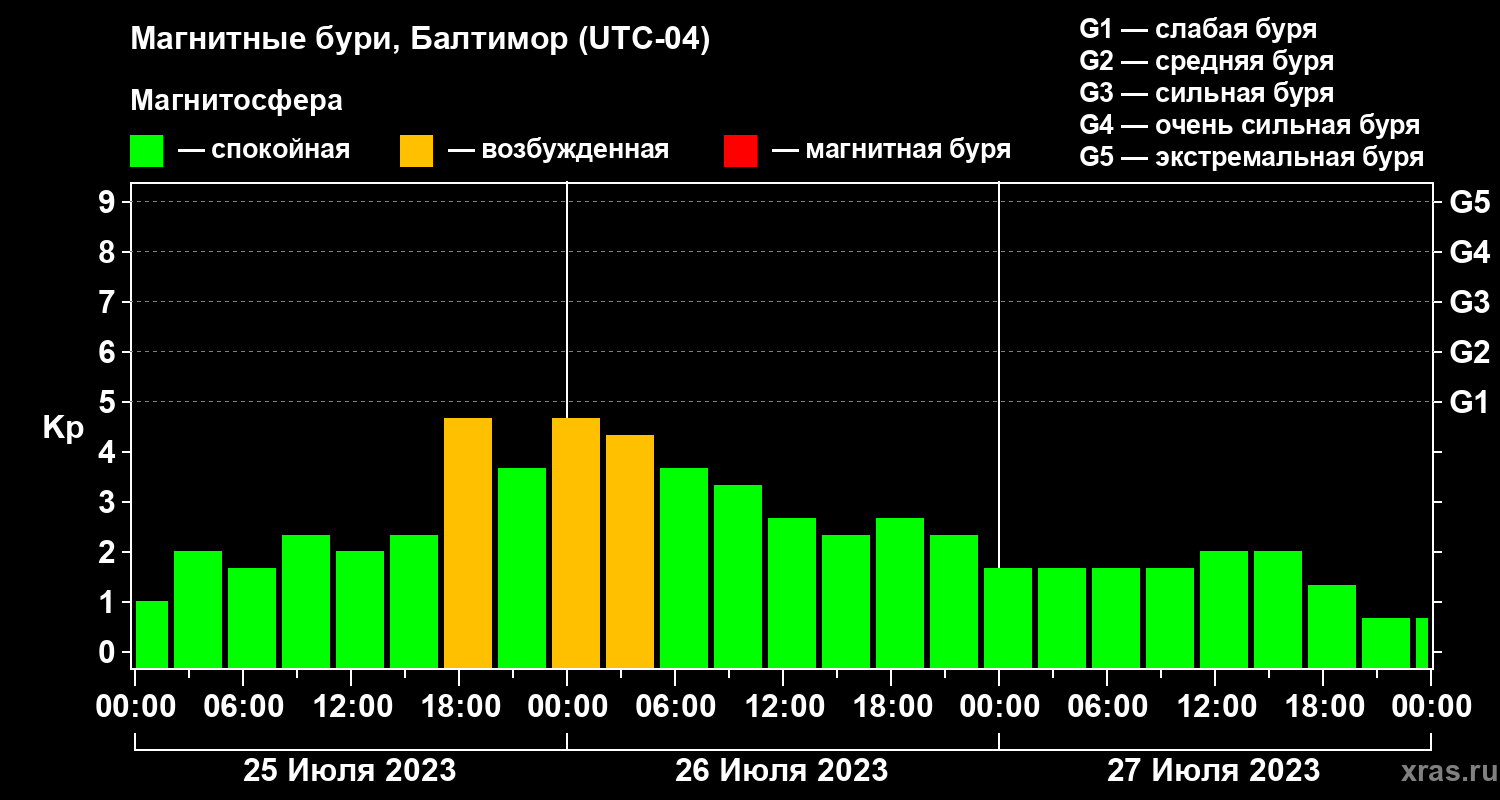Click the '12:00' time label under 25 July
This screenshot has width=1500, height=800.
pos(351,707)
